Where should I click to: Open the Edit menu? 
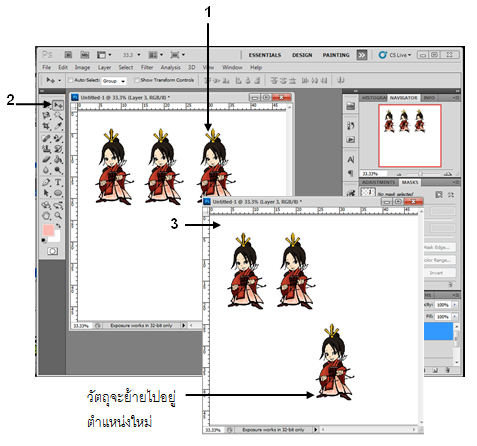[x=63, y=67]
